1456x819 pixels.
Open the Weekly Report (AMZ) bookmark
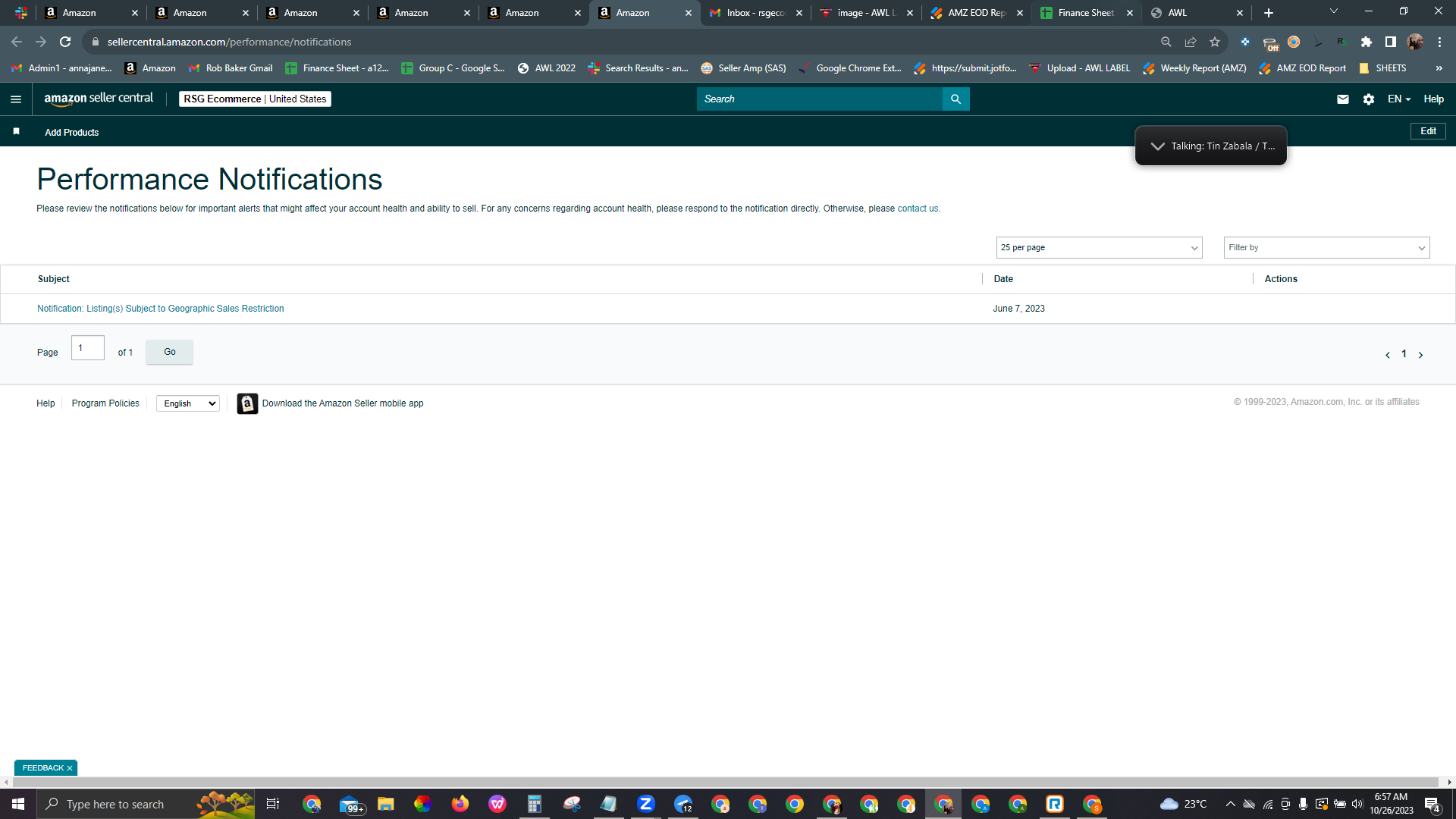click(1194, 68)
